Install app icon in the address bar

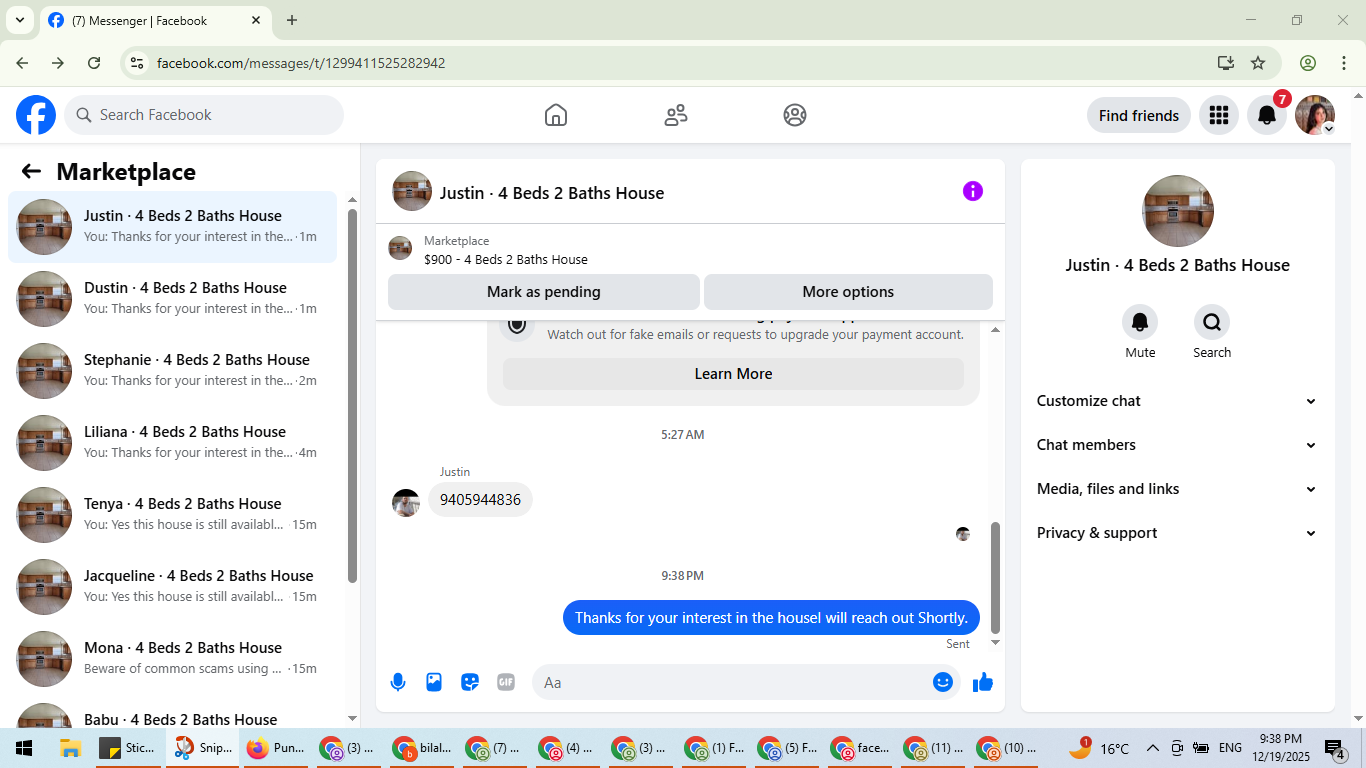1226,63
